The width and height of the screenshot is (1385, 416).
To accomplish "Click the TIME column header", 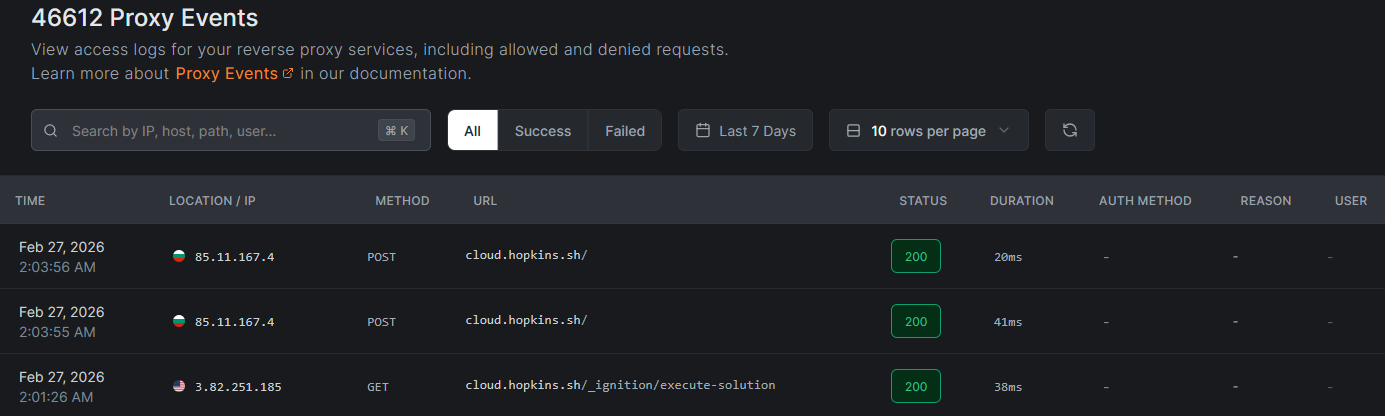I will pyautogui.click(x=30, y=201).
